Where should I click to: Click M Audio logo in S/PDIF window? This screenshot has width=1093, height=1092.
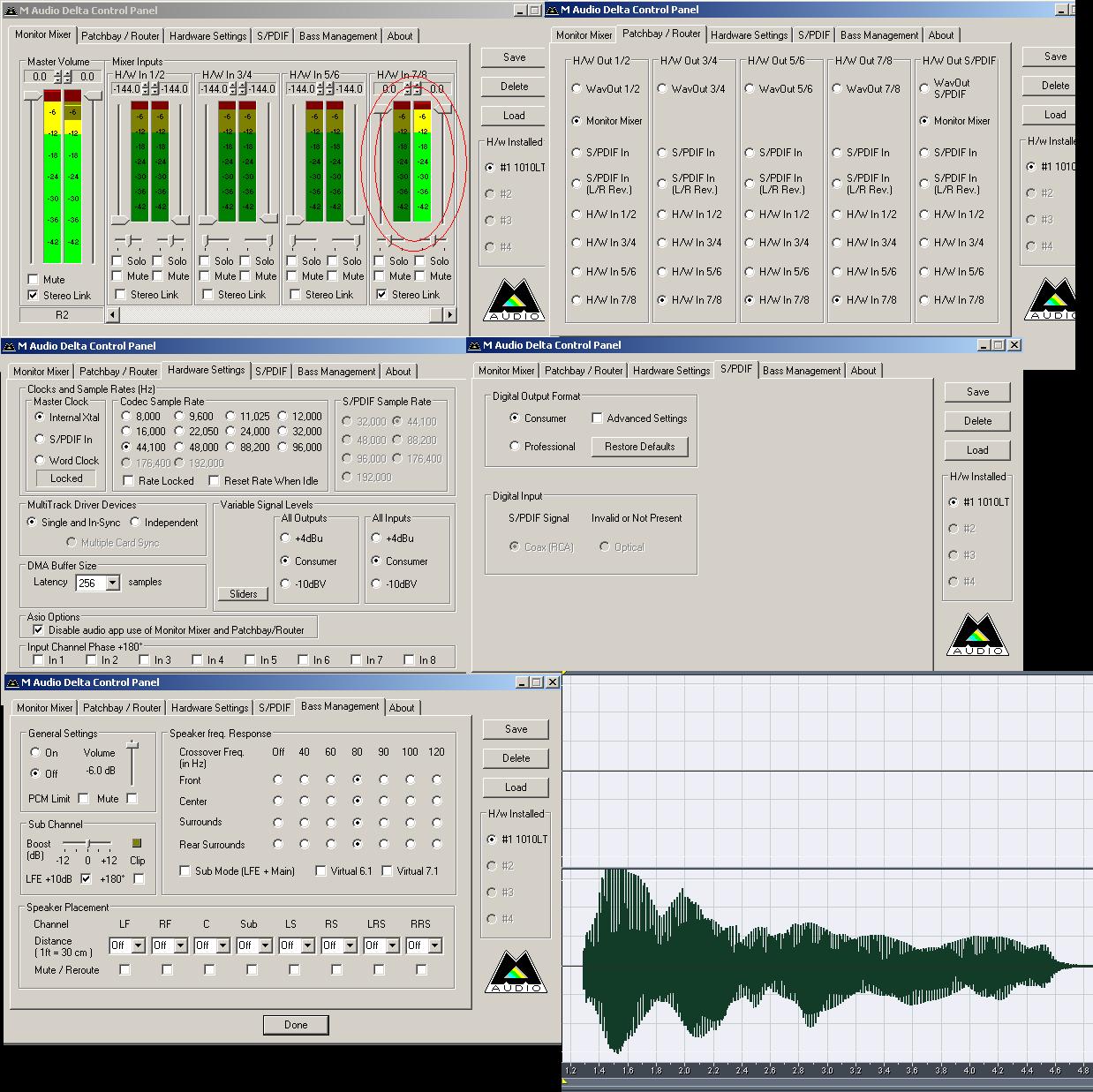977,635
